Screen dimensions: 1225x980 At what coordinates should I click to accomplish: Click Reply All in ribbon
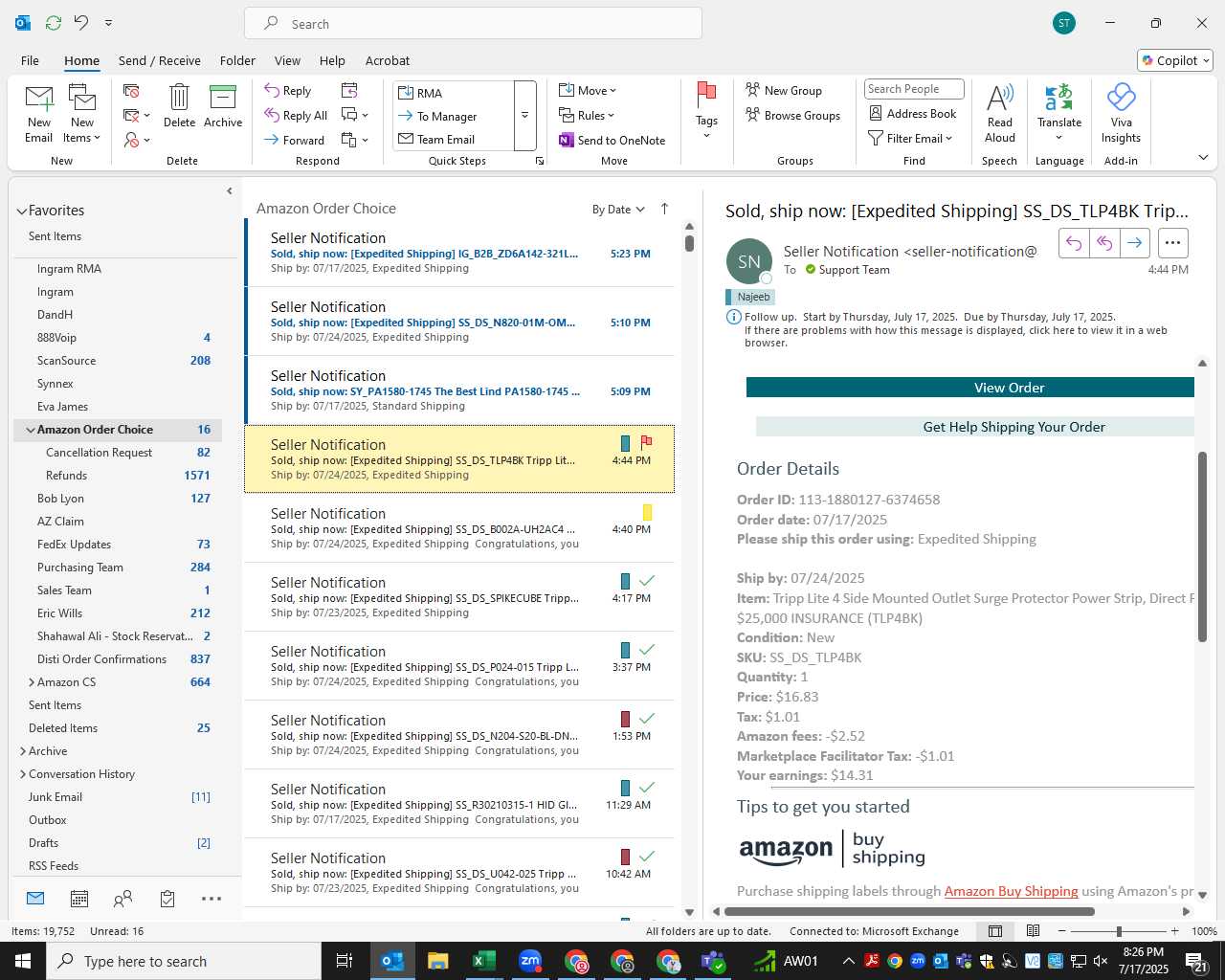pyautogui.click(x=296, y=116)
